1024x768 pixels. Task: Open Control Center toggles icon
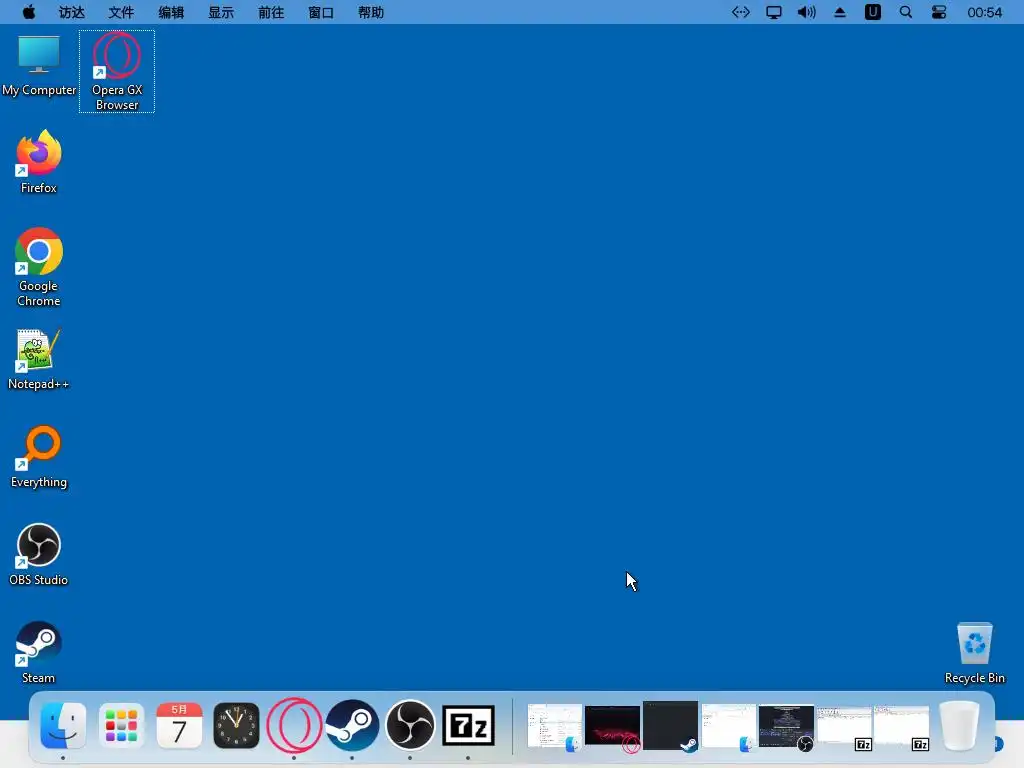click(938, 12)
